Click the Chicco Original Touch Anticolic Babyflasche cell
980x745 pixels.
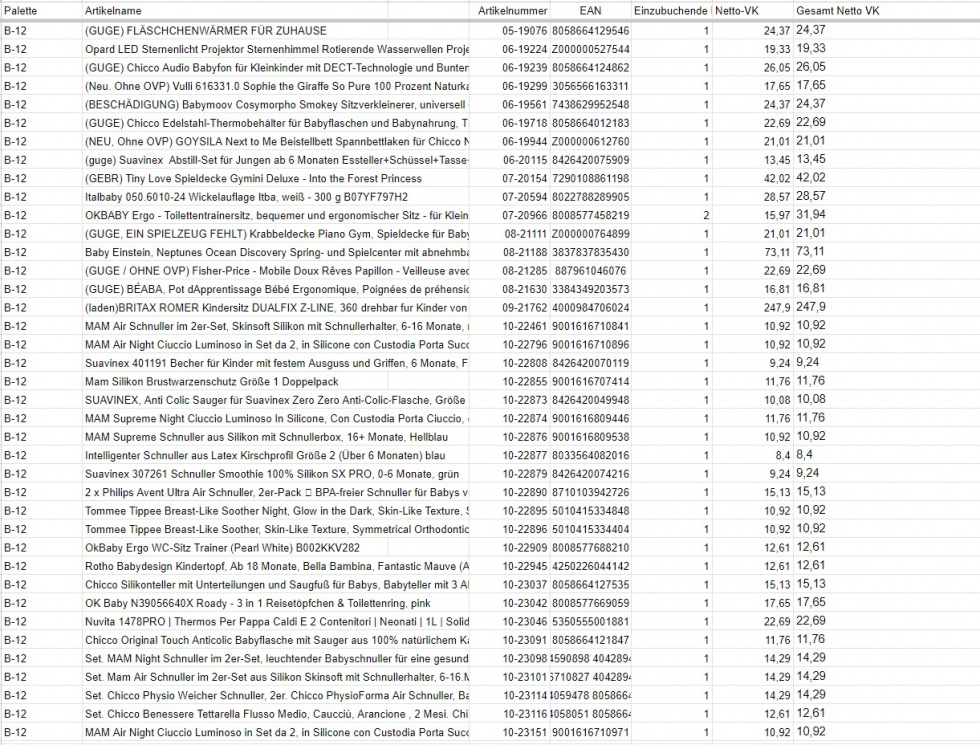[277, 640]
